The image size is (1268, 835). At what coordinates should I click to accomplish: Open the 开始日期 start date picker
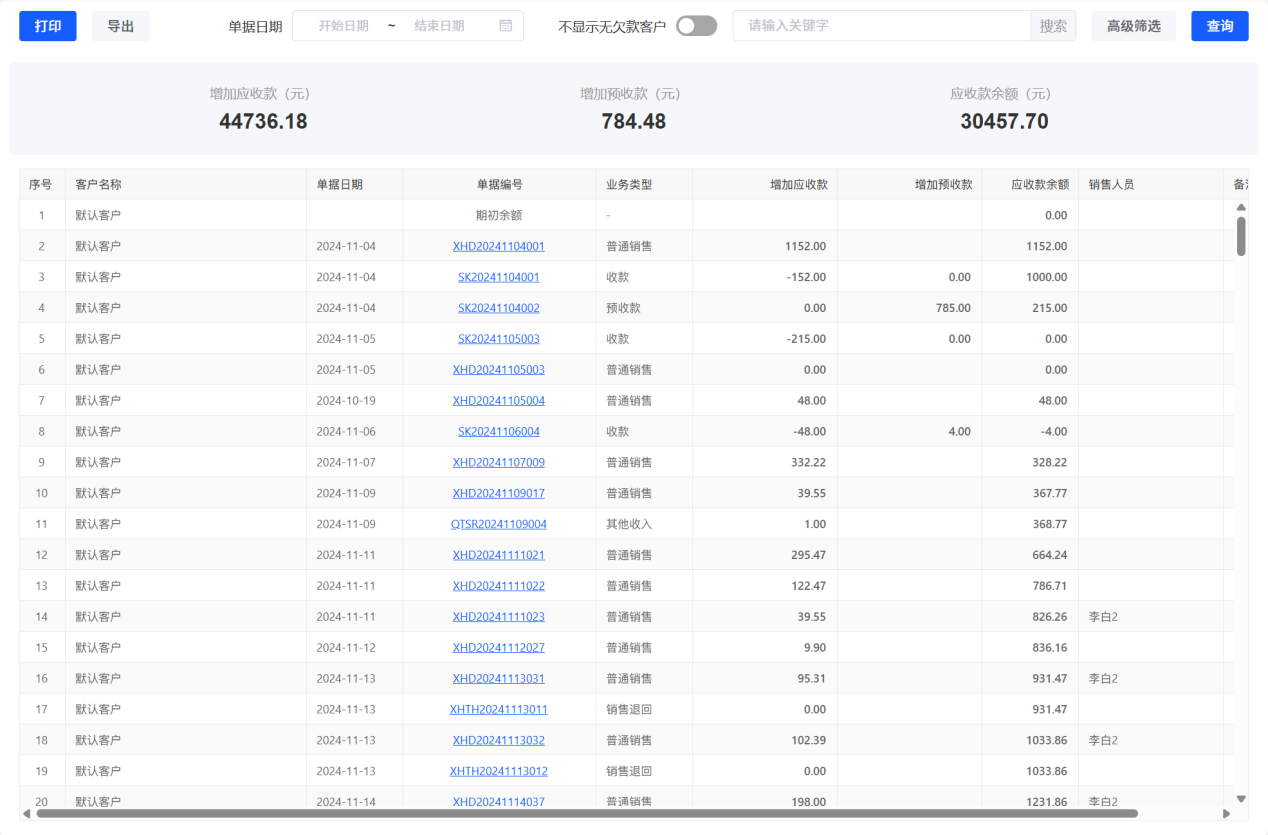pyautogui.click(x=343, y=26)
